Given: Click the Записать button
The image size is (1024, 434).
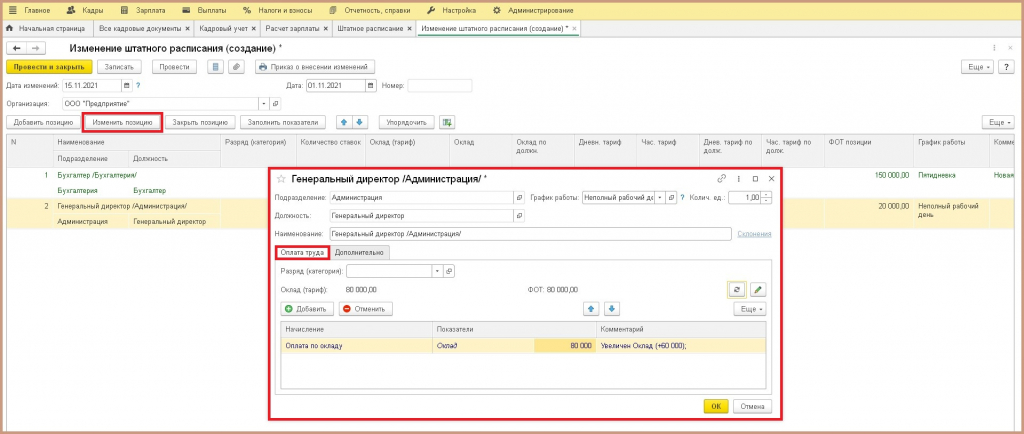Looking at the screenshot, I should tap(119, 67).
